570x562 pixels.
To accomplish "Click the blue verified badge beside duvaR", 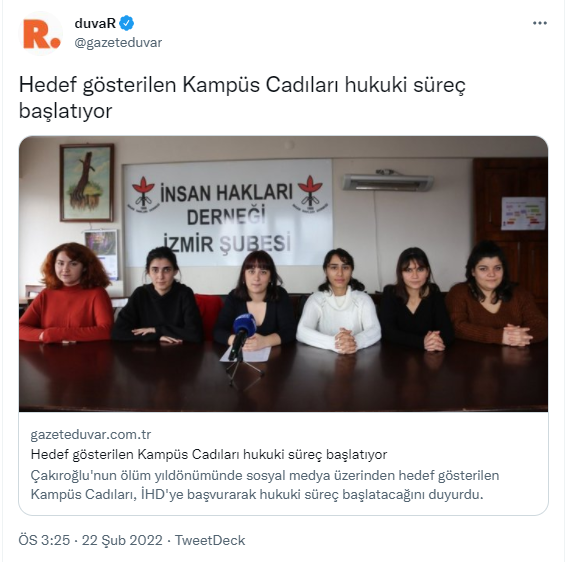I will click(127, 23).
